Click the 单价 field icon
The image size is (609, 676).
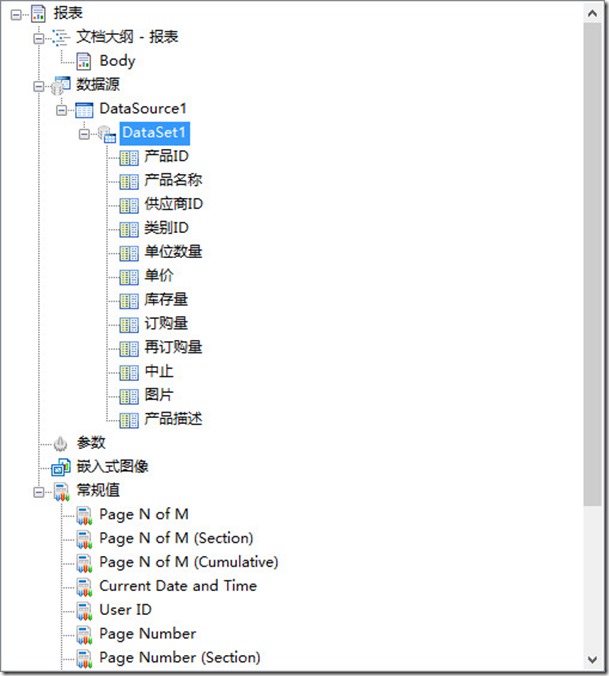pos(129,277)
